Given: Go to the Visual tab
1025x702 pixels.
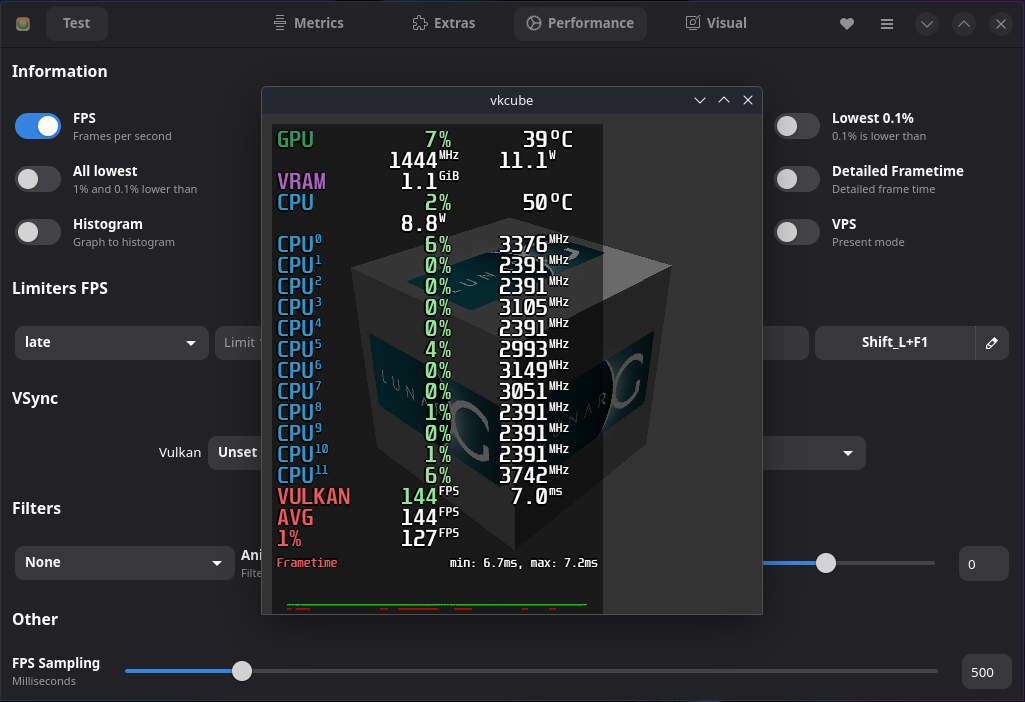Looking at the screenshot, I should pos(716,24).
